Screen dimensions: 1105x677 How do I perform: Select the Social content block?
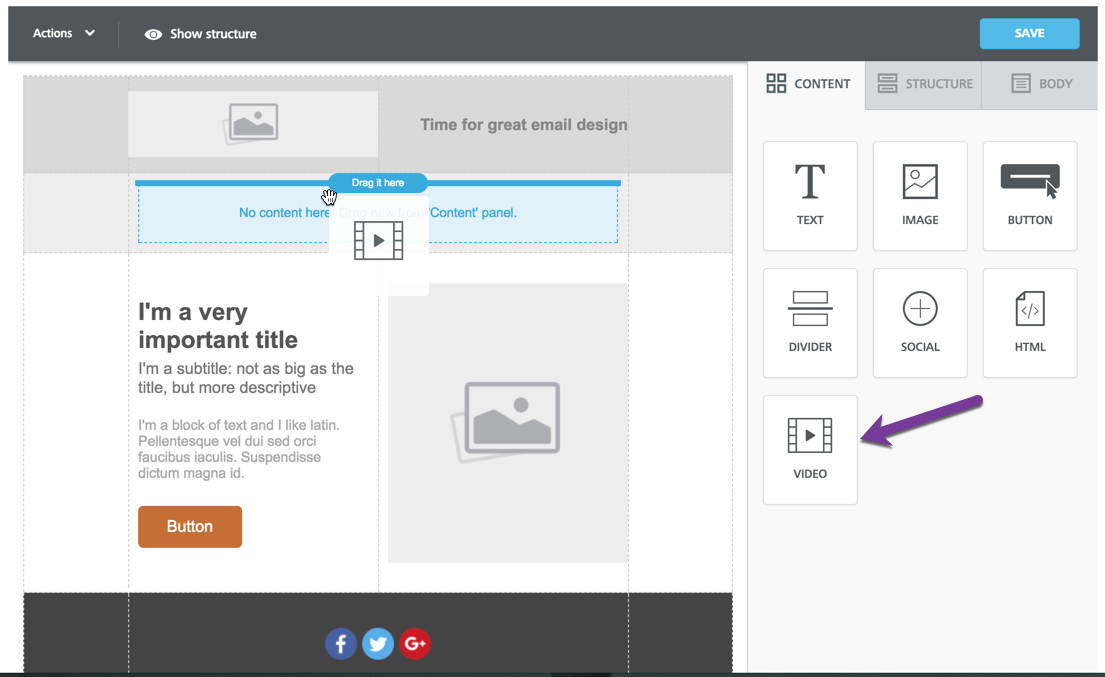tap(920, 323)
